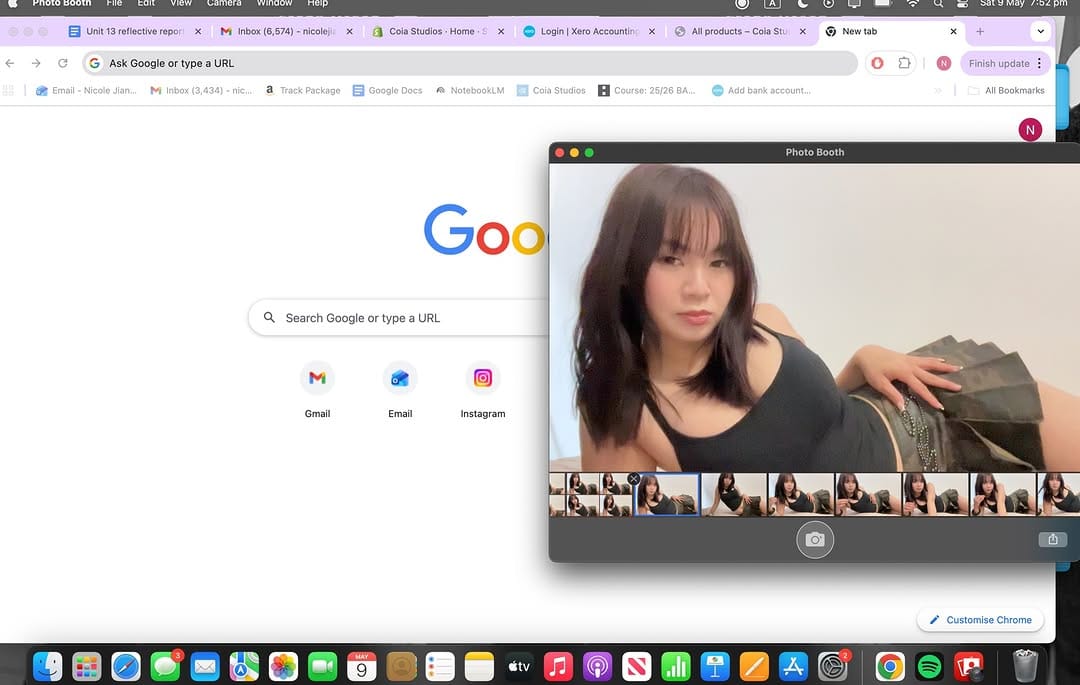The height and width of the screenshot is (685, 1080).
Task: Open NotebookLM bookmark
Action: click(x=470, y=90)
